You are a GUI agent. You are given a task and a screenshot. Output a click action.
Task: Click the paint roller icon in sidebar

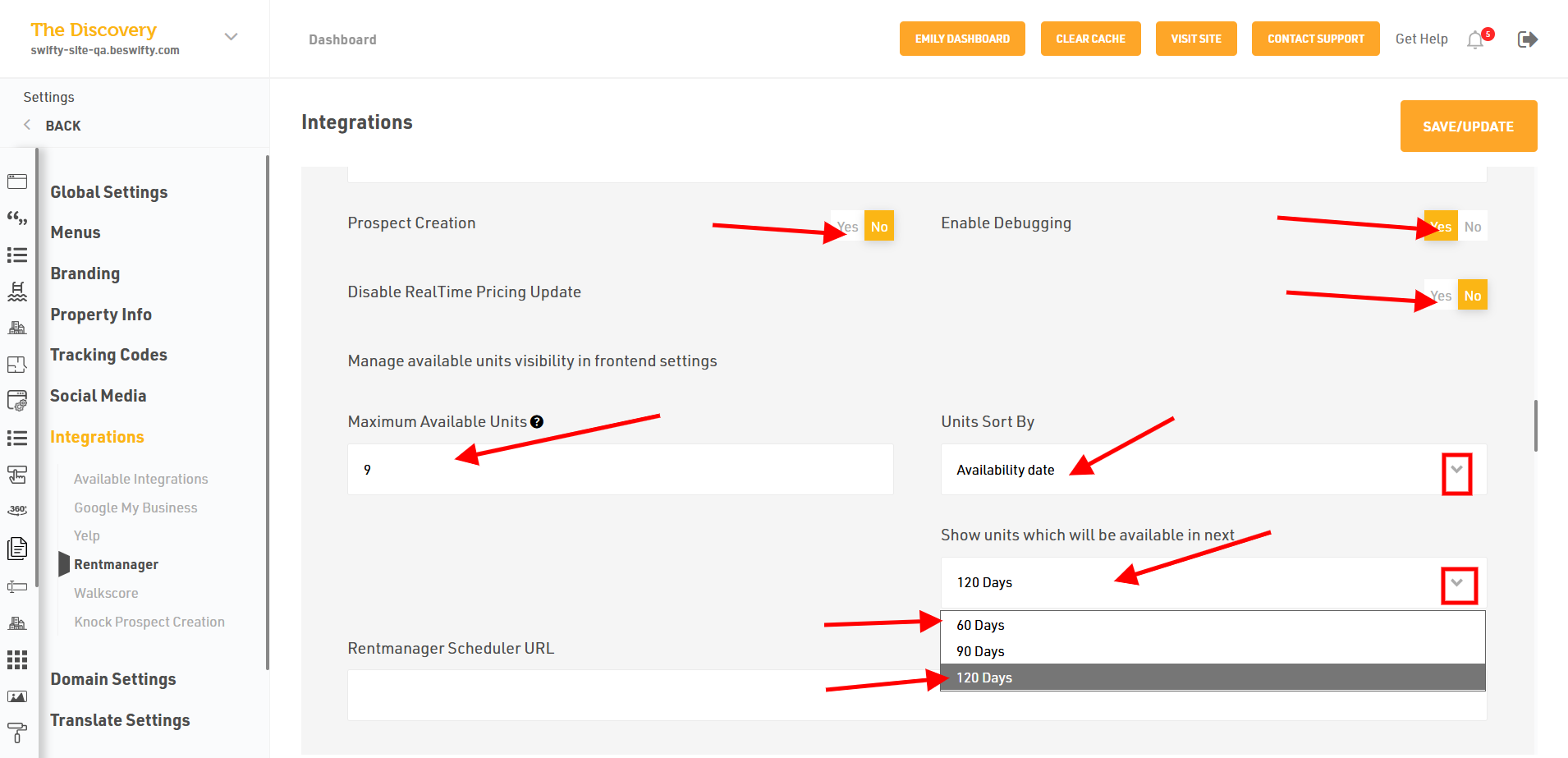(x=17, y=732)
